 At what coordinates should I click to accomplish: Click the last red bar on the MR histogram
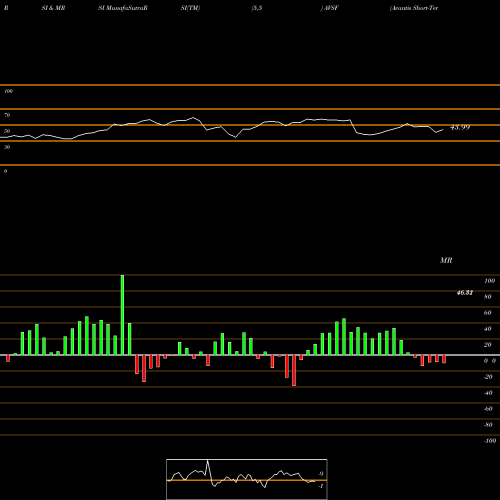[444, 359]
